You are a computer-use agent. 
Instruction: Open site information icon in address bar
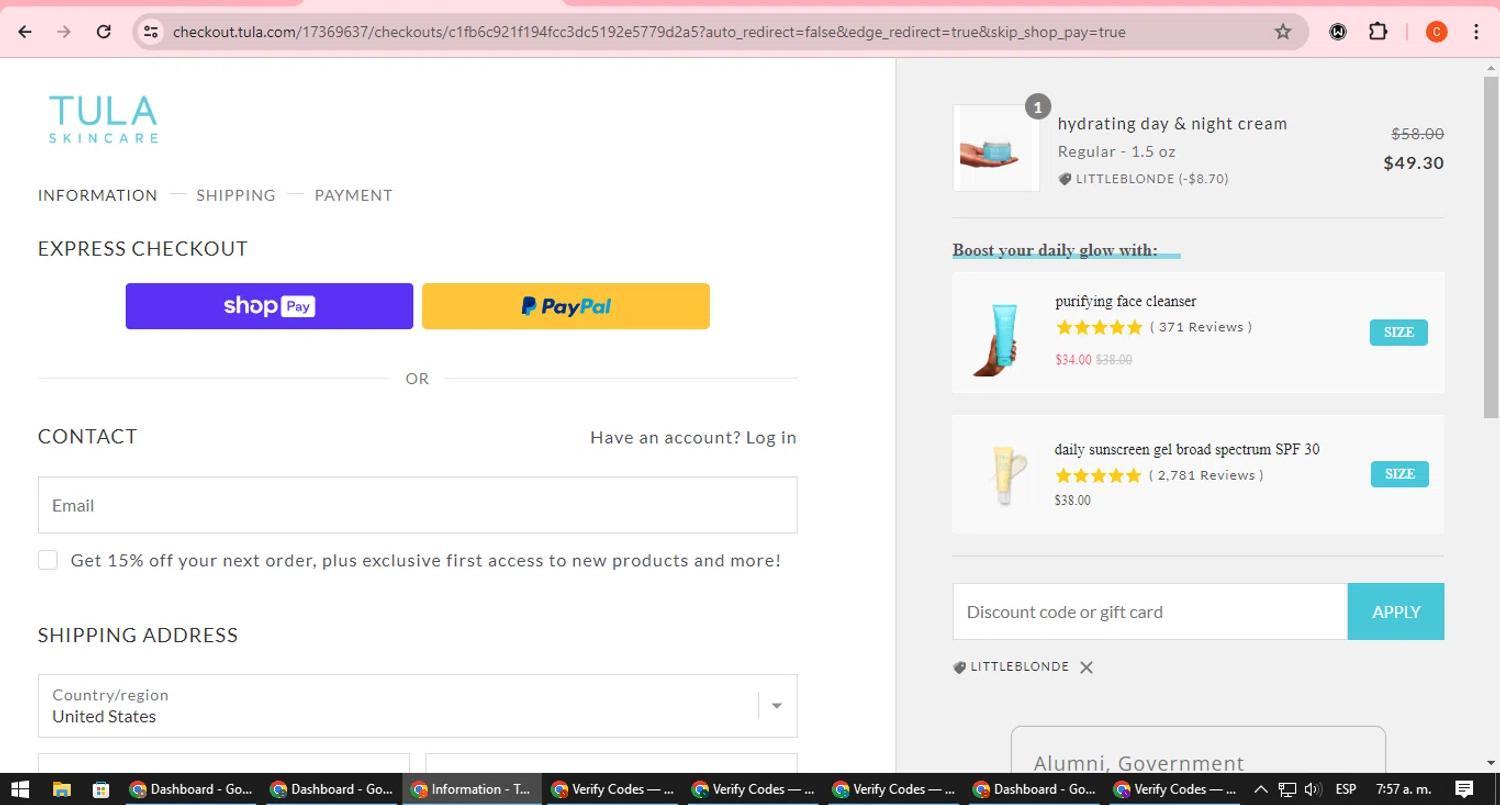[x=151, y=32]
